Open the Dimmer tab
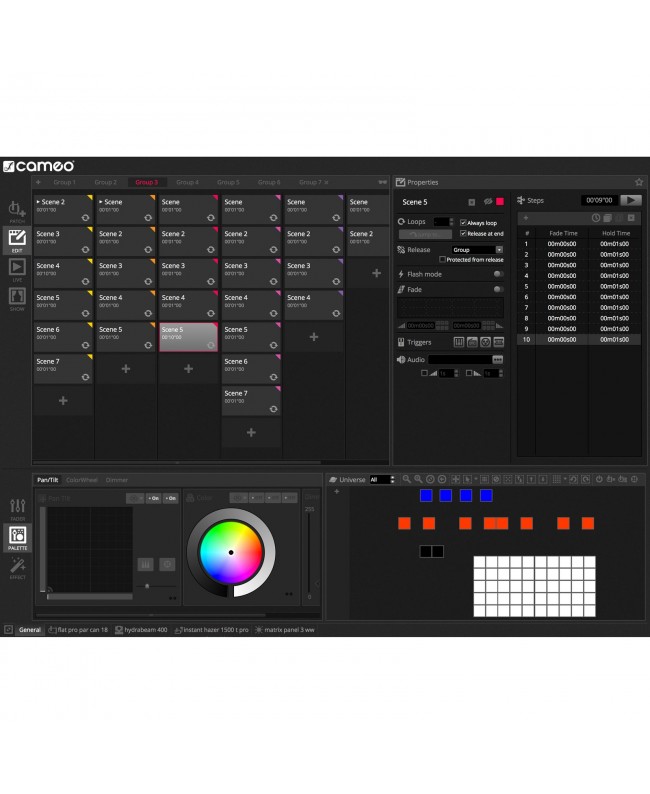This screenshot has width=650, height=794. point(117,480)
